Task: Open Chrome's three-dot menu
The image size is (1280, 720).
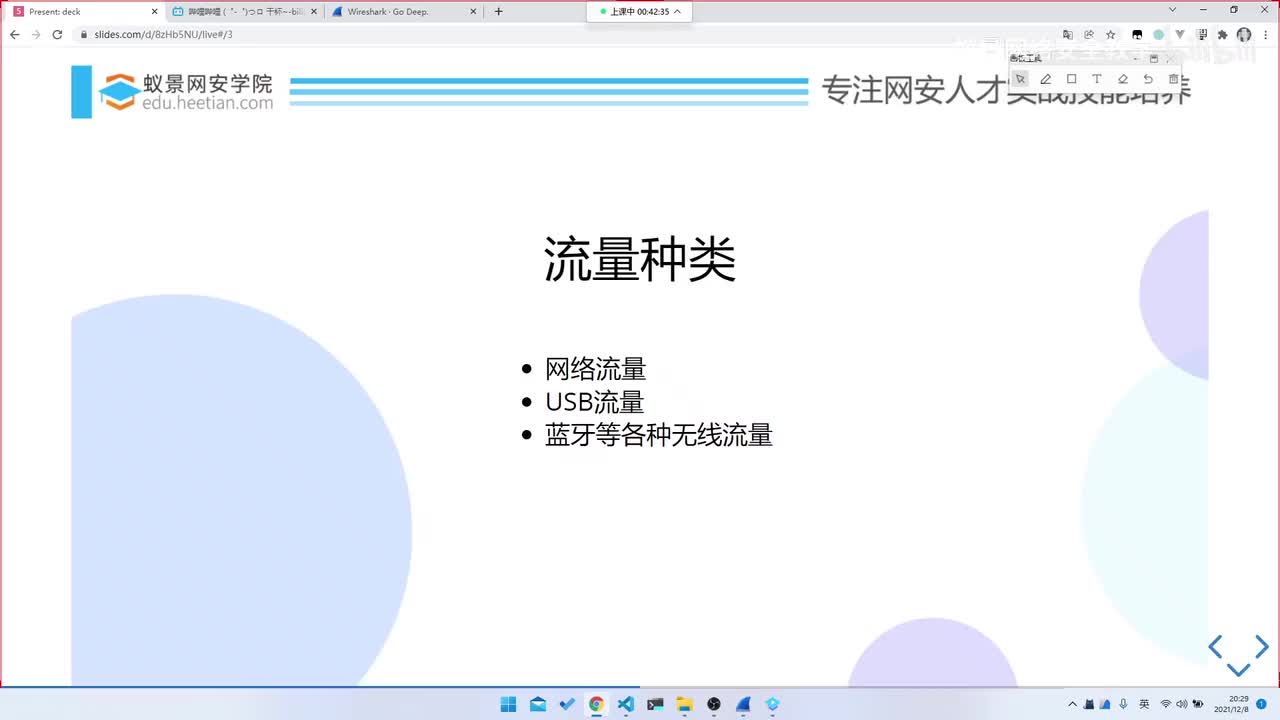Action: pyautogui.click(x=1266, y=34)
